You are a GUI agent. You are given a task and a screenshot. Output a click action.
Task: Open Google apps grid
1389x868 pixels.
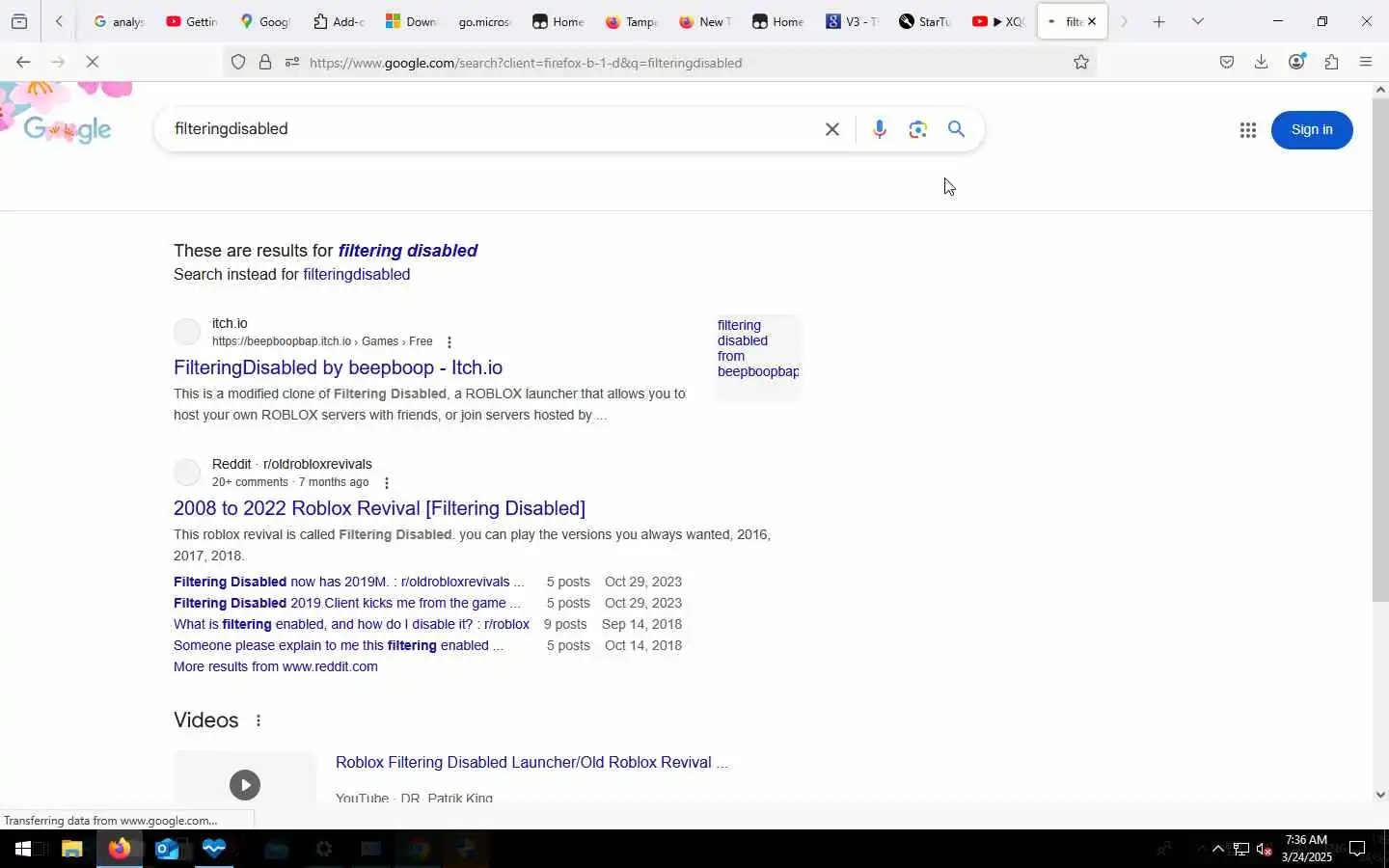tap(1247, 130)
